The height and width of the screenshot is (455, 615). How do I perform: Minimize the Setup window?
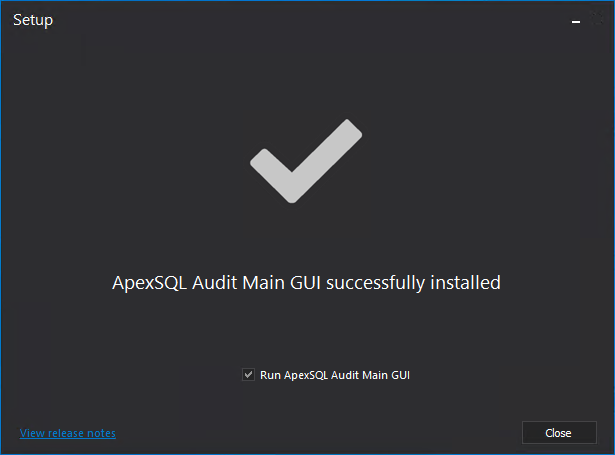(576, 22)
